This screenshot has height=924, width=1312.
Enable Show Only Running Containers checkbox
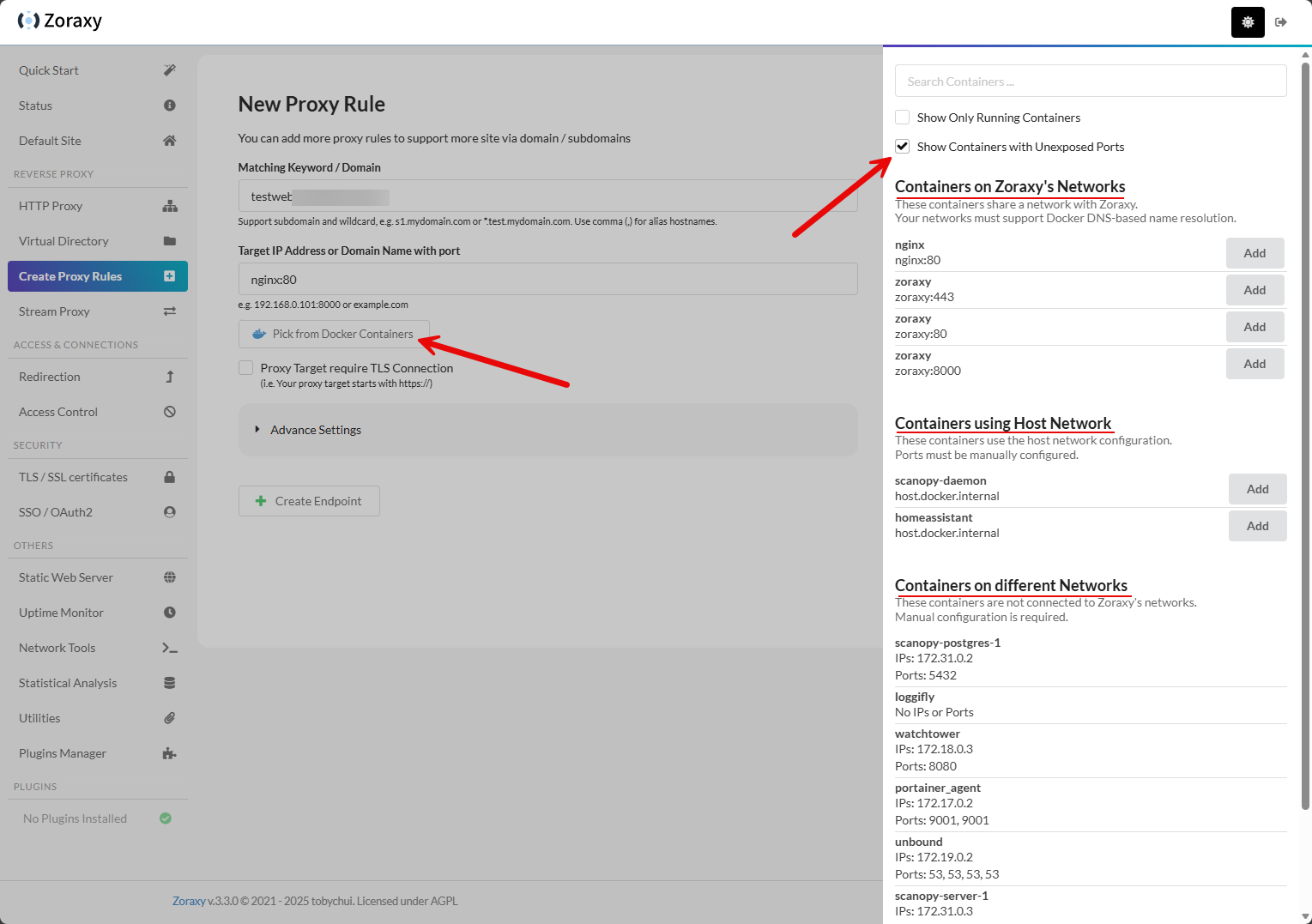[903, 118]
